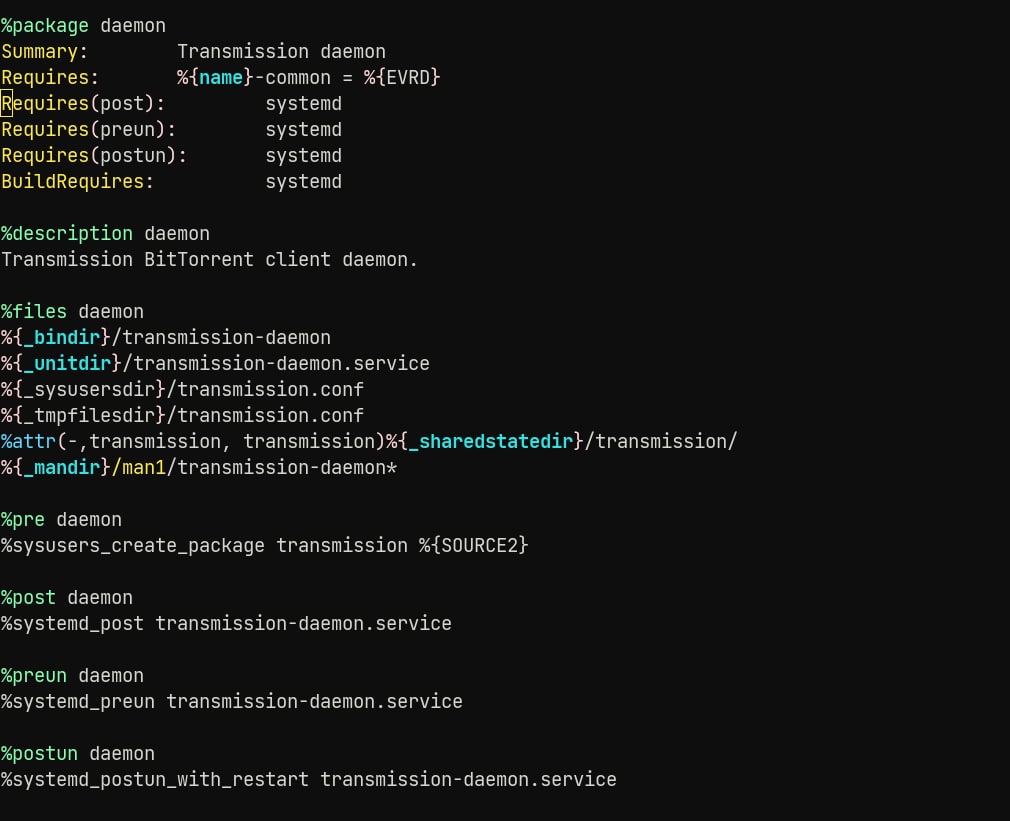The width and height of the screenshot is (1010, 821).
Task: Click 'daemon' after the %package directive
Action: 133,26
